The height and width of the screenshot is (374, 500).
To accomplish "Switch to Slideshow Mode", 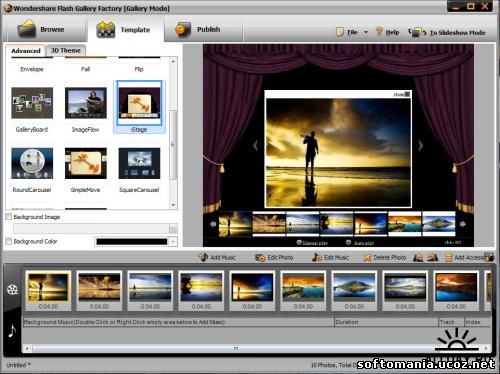I will [457, 33].
